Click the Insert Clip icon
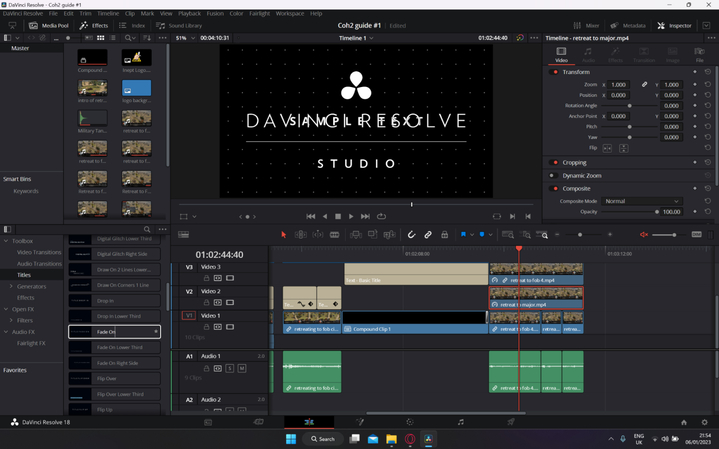Screen dimensions: 719x449 (355, 234)
